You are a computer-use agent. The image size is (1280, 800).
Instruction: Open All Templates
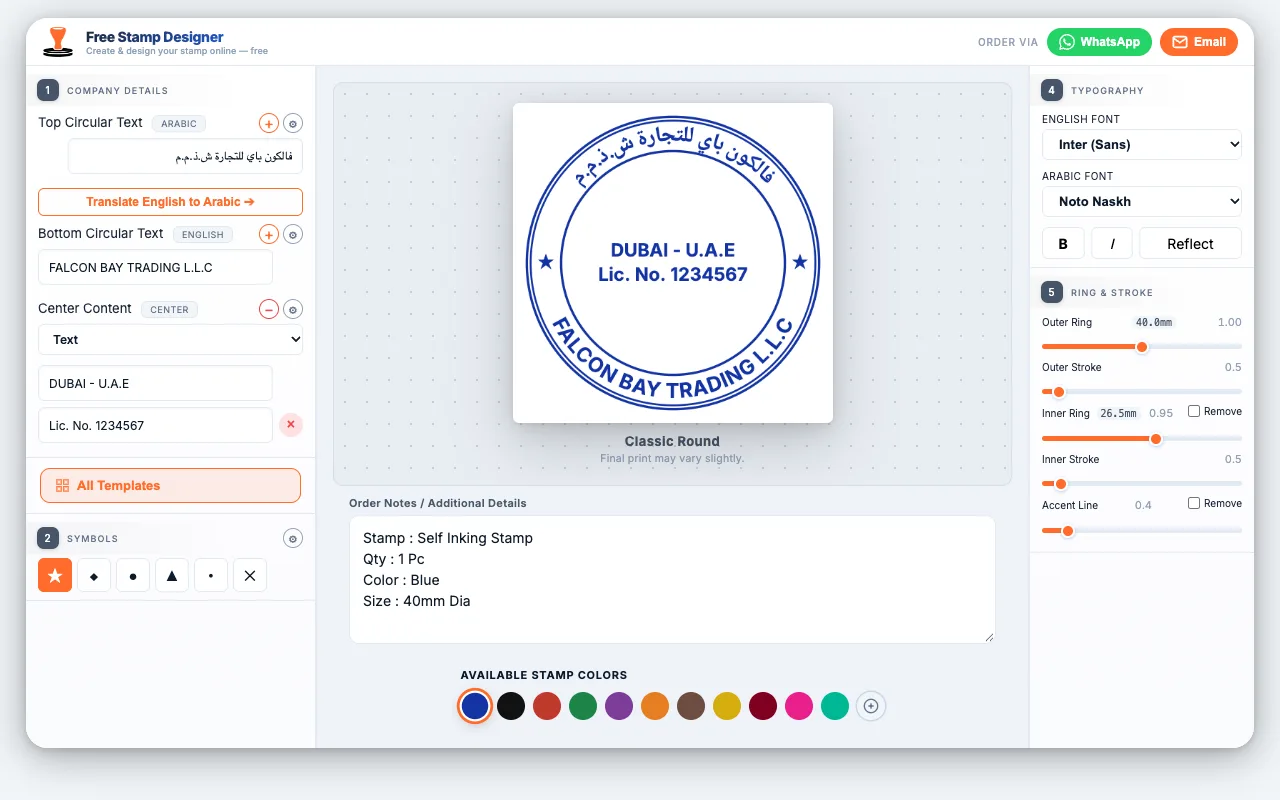tap(171, 485)
